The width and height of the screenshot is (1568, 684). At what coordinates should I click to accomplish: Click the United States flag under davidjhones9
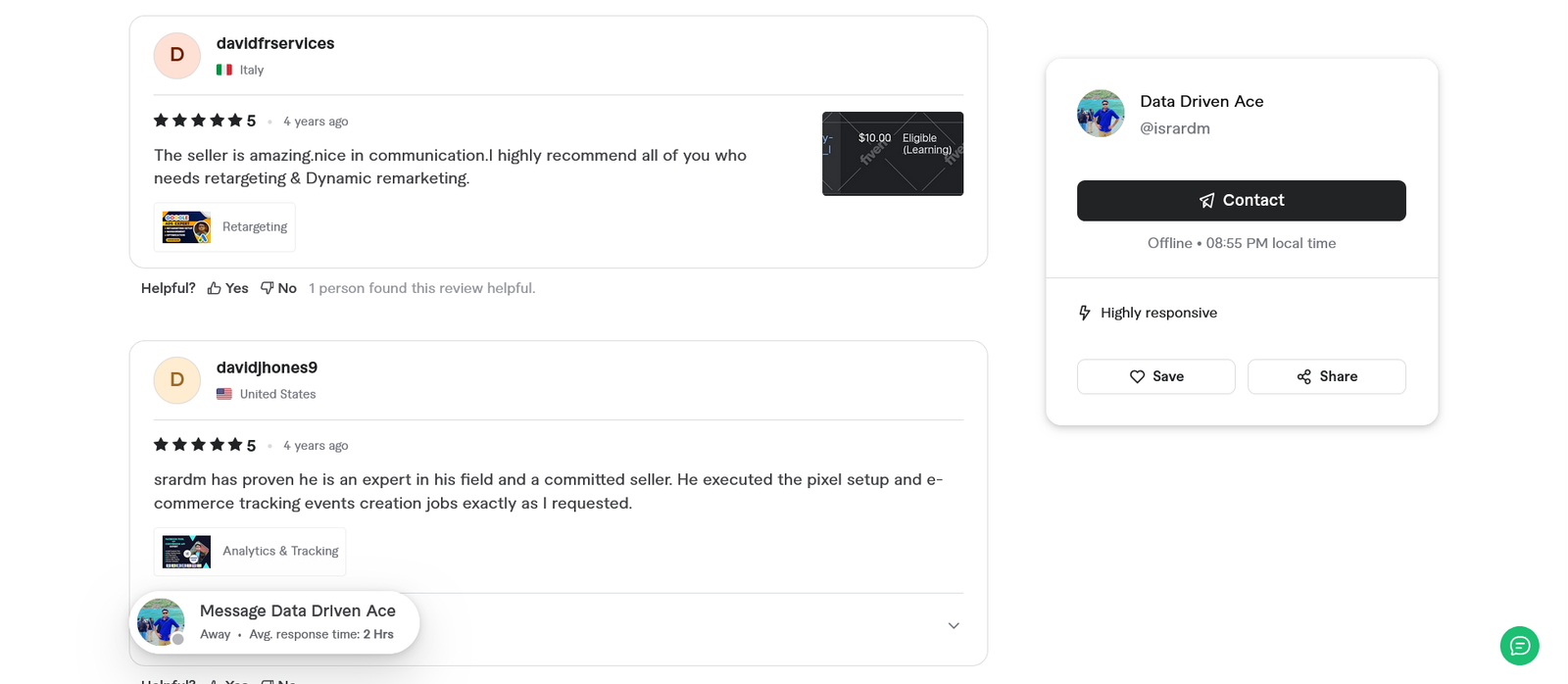point(224,393)
